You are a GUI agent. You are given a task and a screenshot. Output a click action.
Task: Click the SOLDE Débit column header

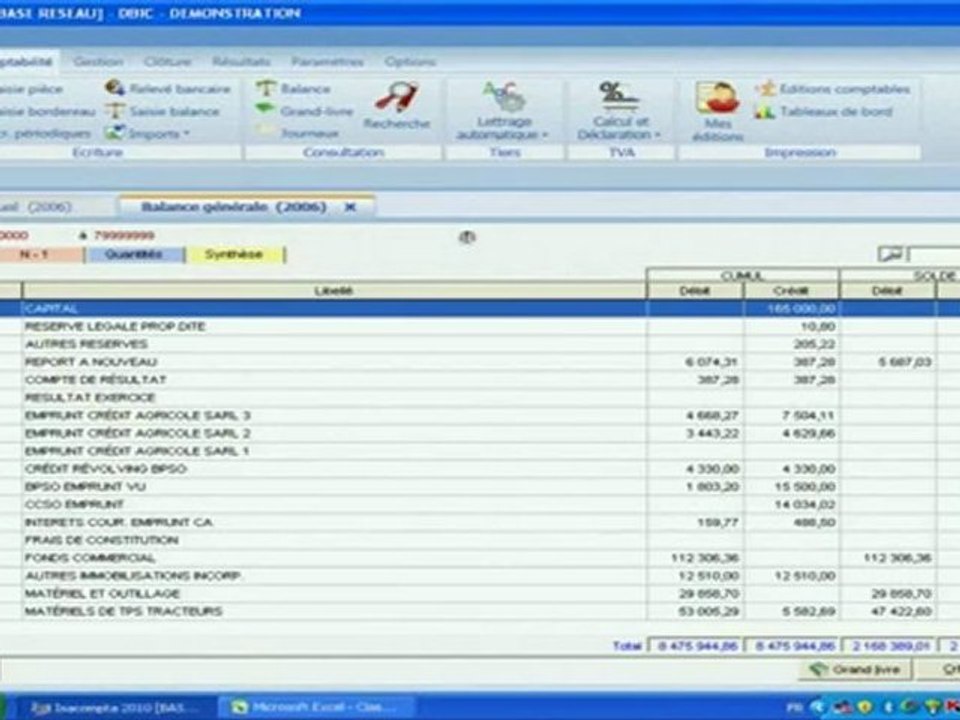pos(888,291)
